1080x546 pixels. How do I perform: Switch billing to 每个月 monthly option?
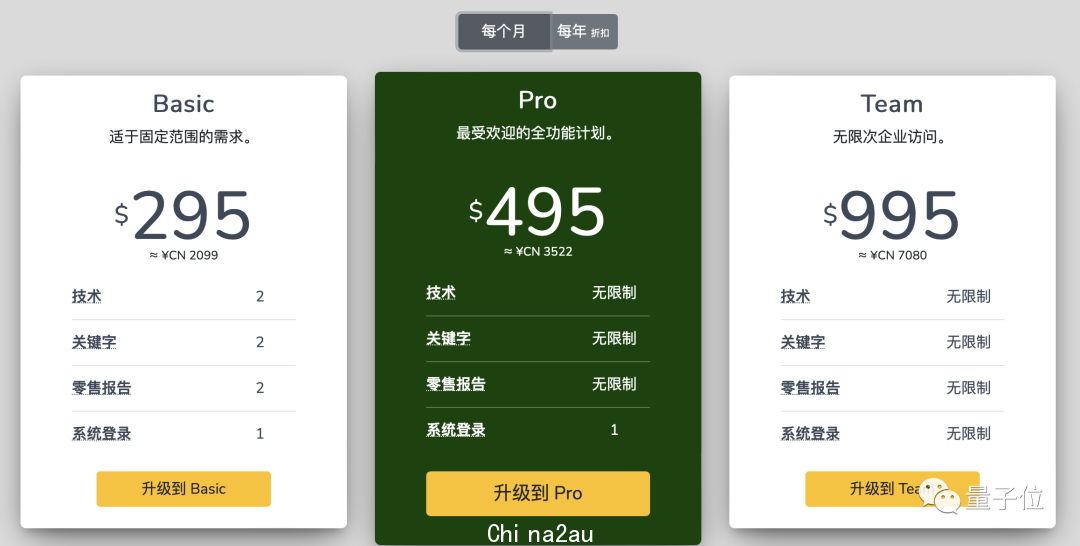click(503, 32)
